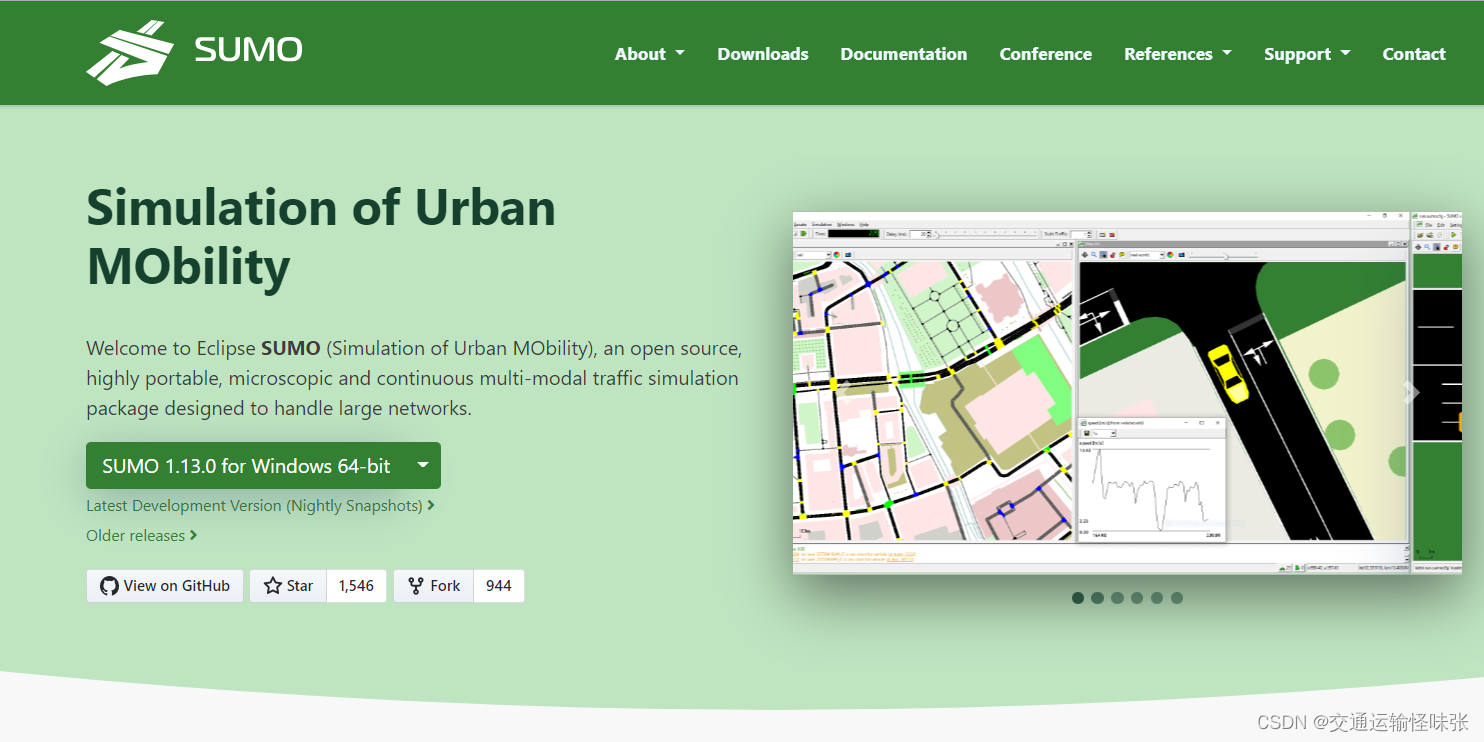Open the About dropdown menu

650,54
